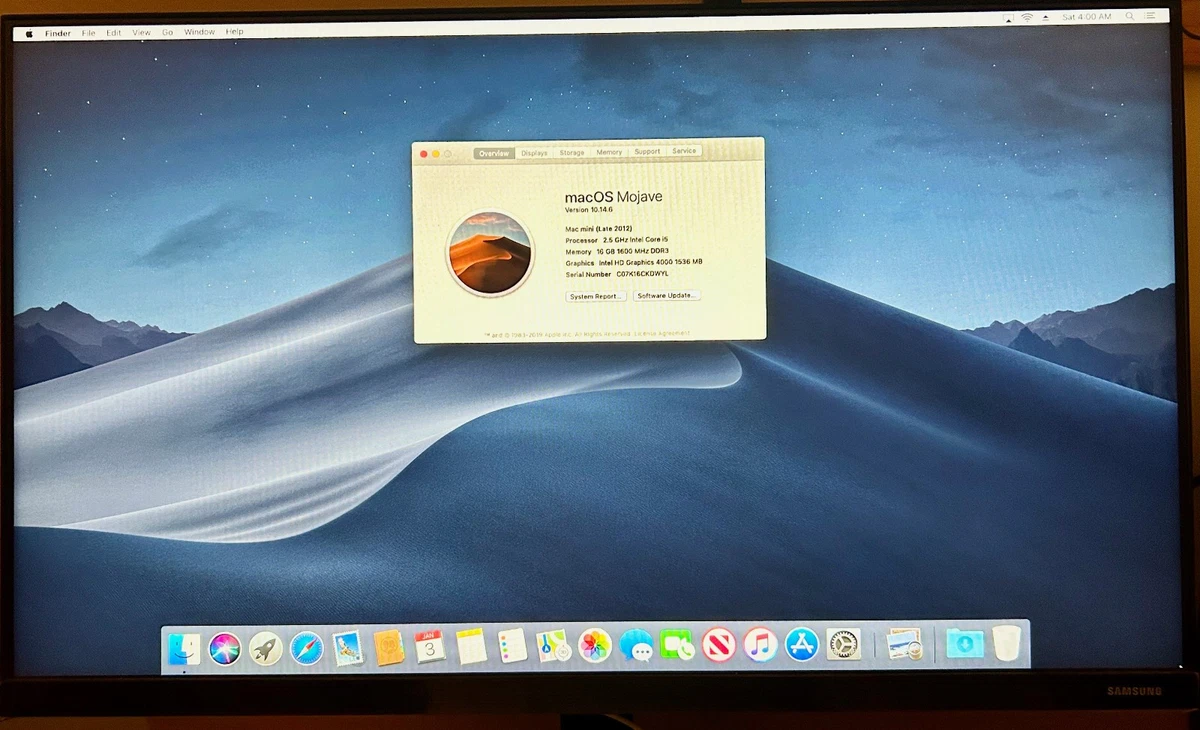The width and height of the screenshot is (1200, 730).
Task: Open Spotlight search in the menu bar
Action: (x=1129, y=16)
